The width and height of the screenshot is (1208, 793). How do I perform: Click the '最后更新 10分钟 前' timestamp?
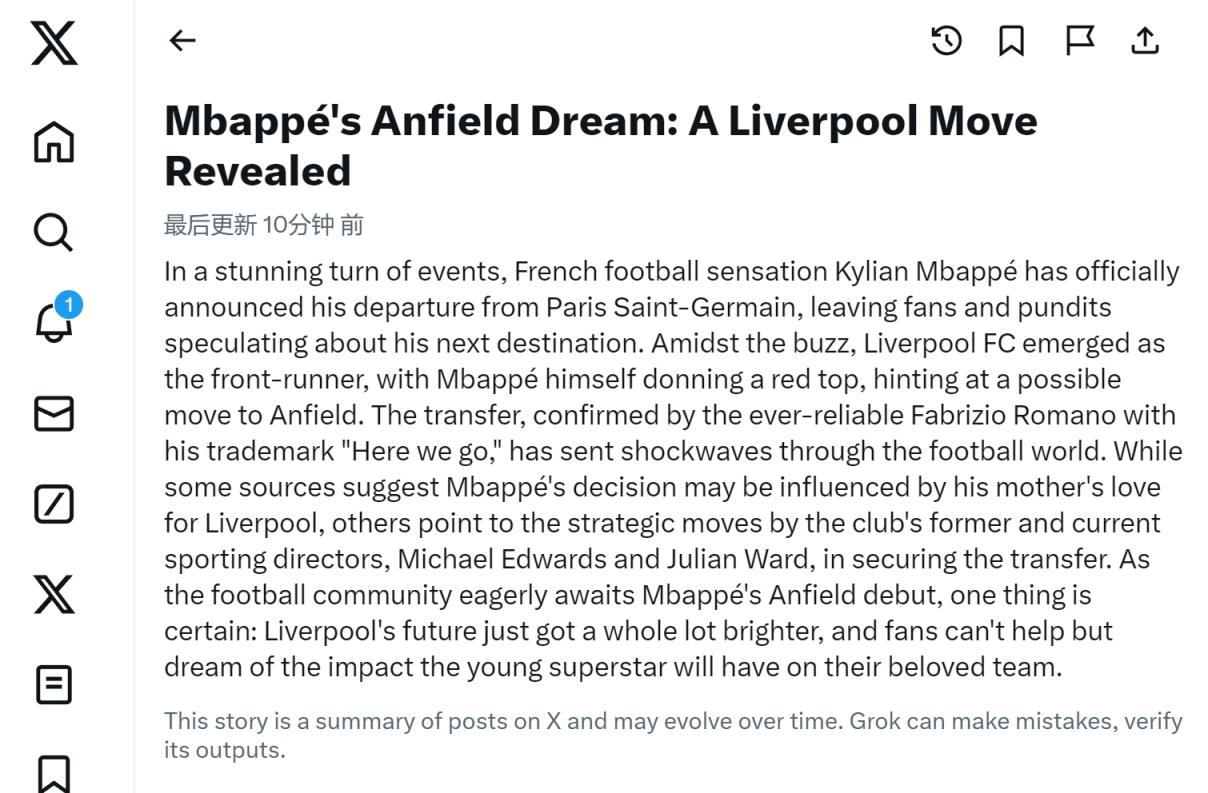pyautogui.click(x=264, y=225)
